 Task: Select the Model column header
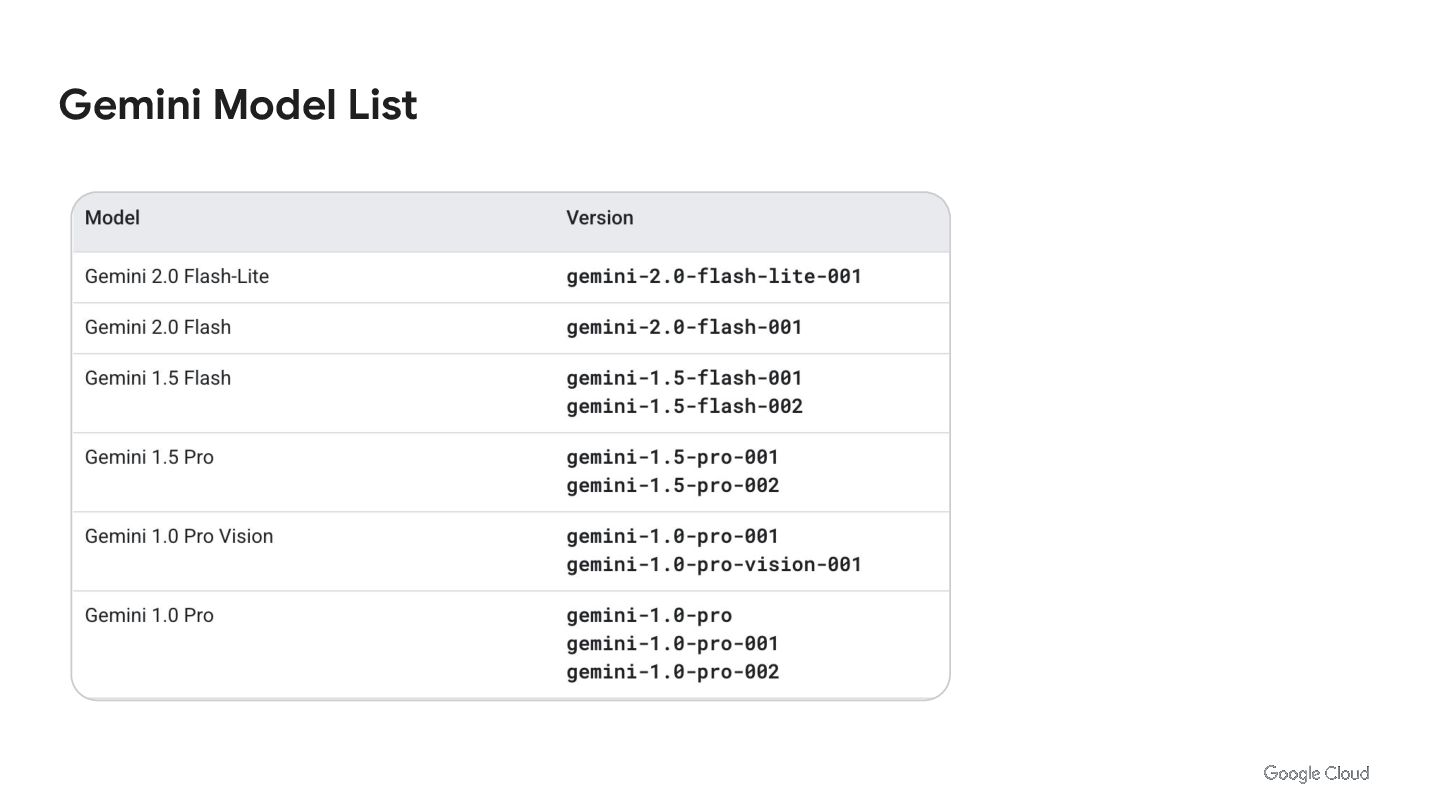click(112, 218)
